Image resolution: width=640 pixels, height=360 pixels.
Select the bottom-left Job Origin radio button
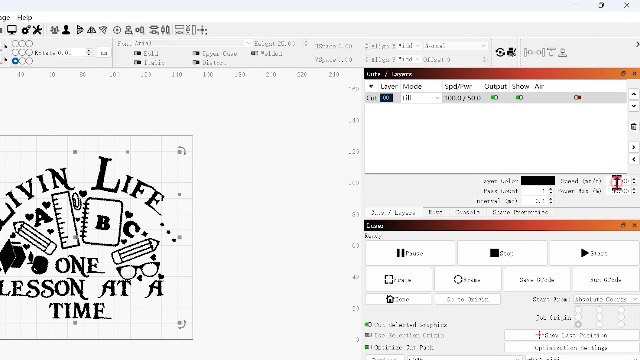point(578,324)
